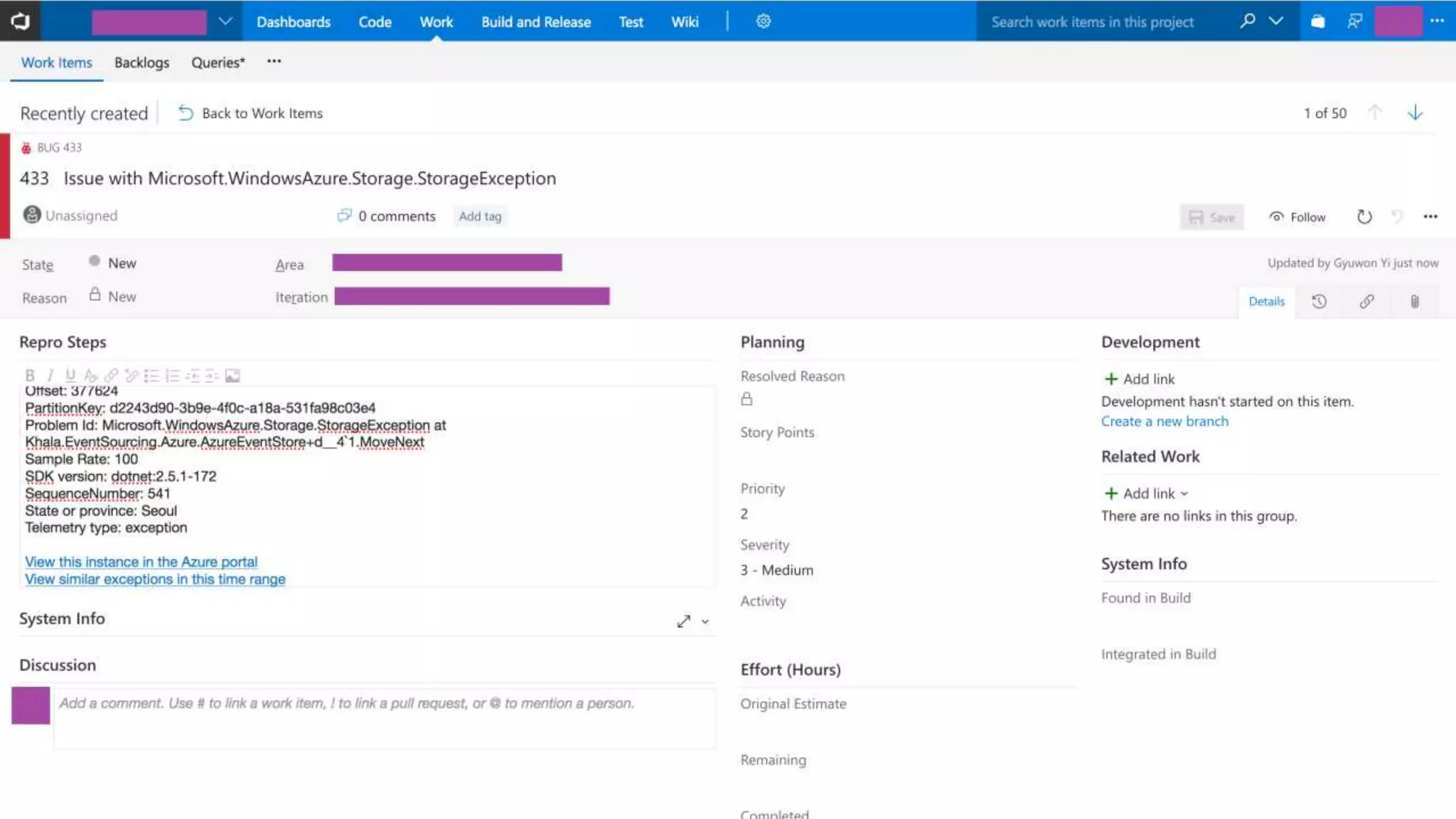The image size is (1456, 819).
Task: Go to next work item arrow
Action: (1415, 113)
